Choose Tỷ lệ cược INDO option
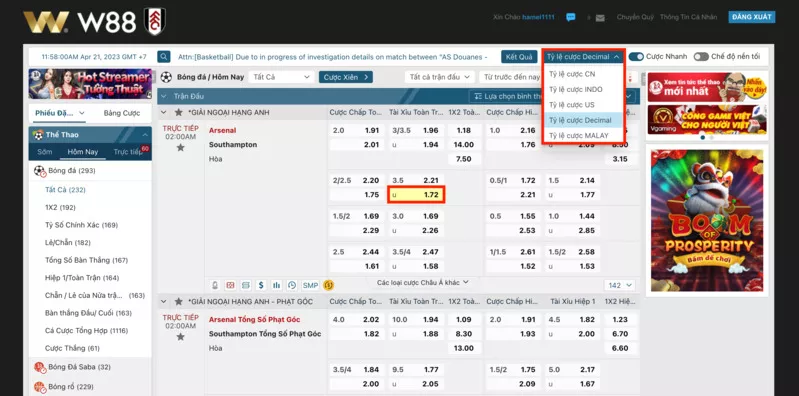 click(583, 89)
